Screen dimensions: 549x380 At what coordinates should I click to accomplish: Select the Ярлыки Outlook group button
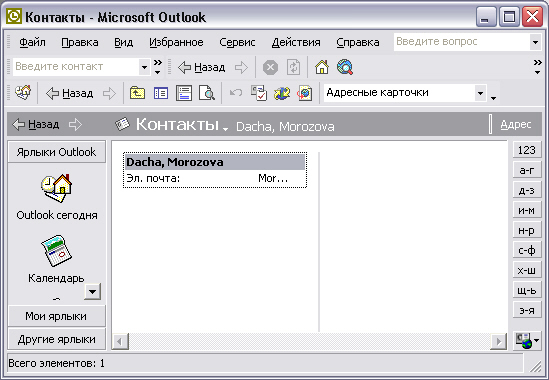[x=56, y=152]
